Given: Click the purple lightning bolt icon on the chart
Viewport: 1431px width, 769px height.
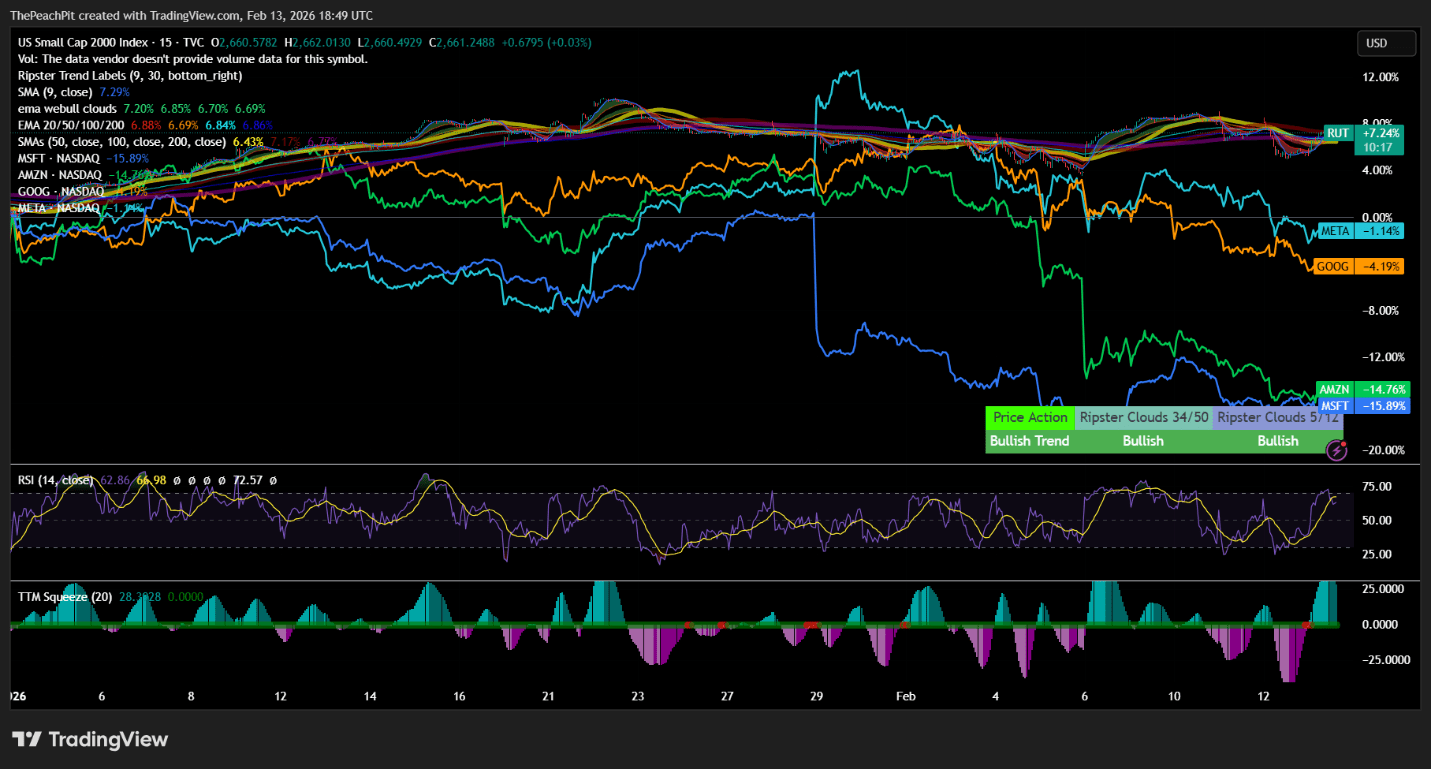Looking at the screenshot, I should [x=1336, y=451].
